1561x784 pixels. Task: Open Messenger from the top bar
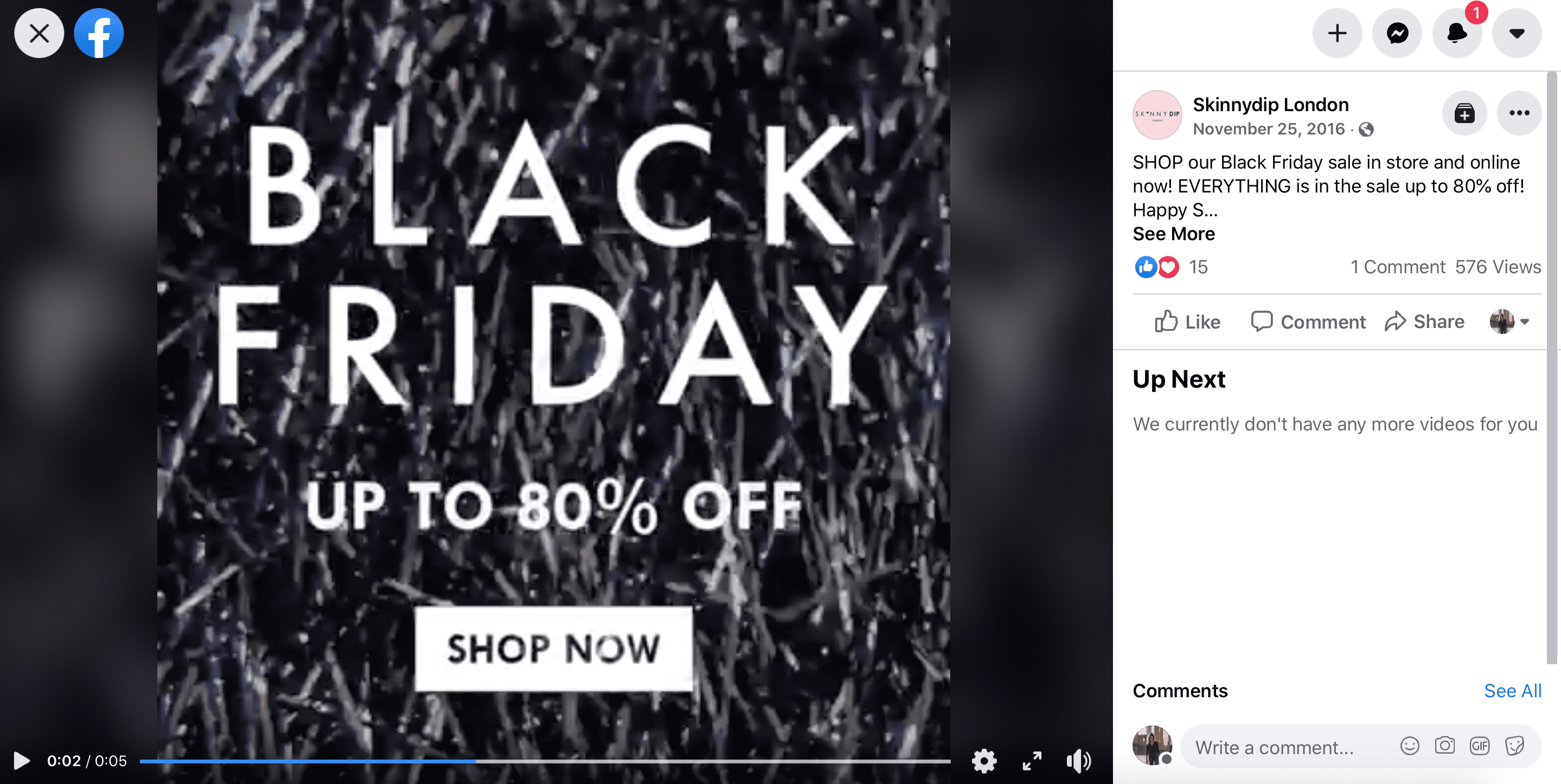point(1397,33)
